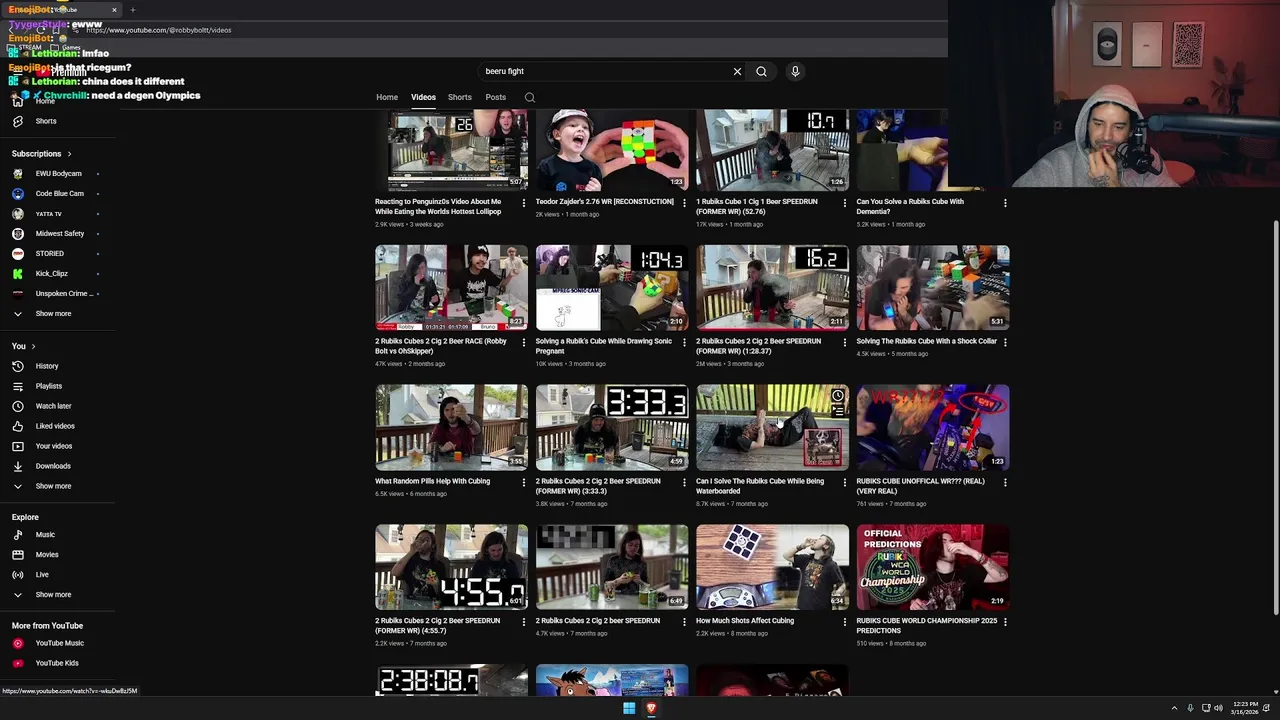1280x720 pixels.
Task: Open the Subscriptions header chevron
Action: coord(69,154)
